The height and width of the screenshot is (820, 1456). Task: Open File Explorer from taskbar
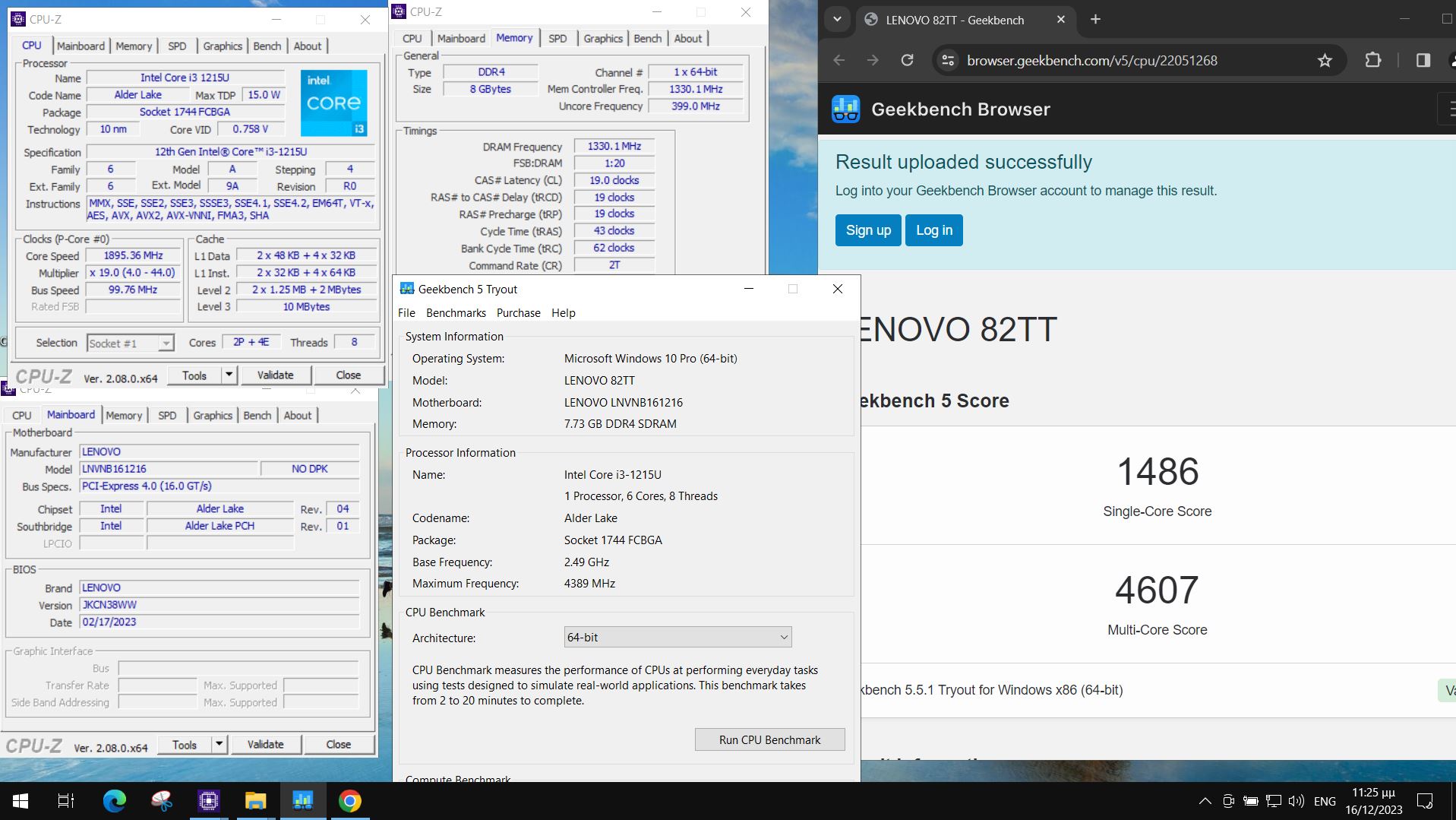(x=255, y=801)
